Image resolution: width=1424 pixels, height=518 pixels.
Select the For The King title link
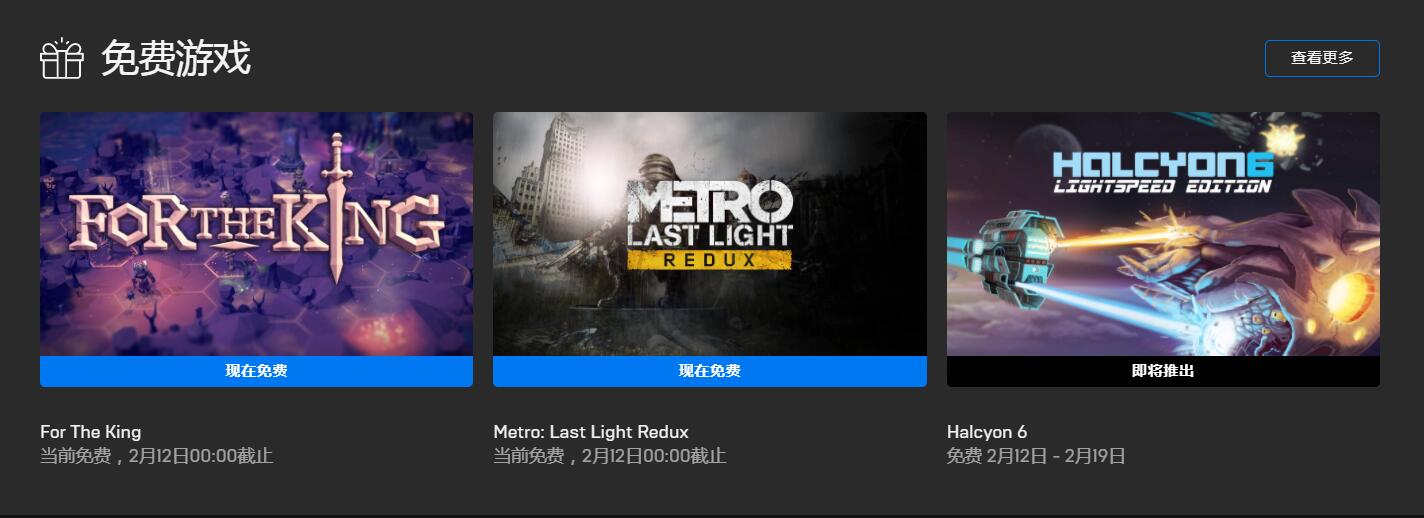click(x=90, y=432)
